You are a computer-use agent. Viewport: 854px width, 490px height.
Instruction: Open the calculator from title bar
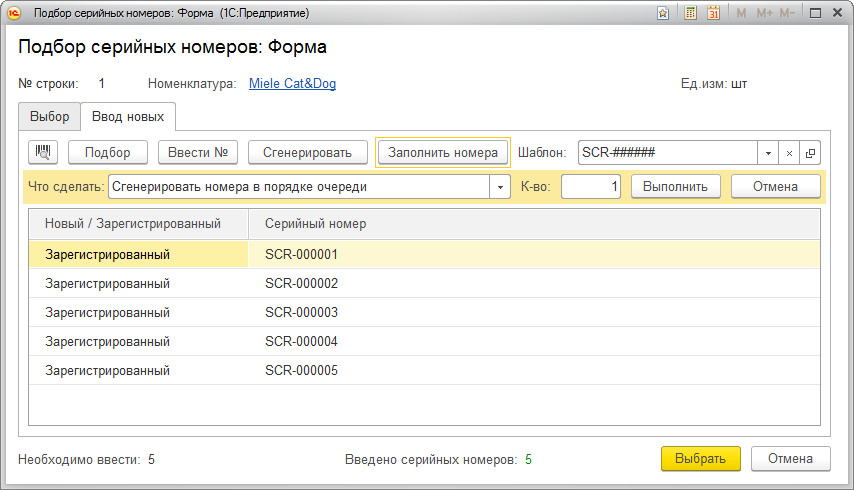(x=691, y=13)
